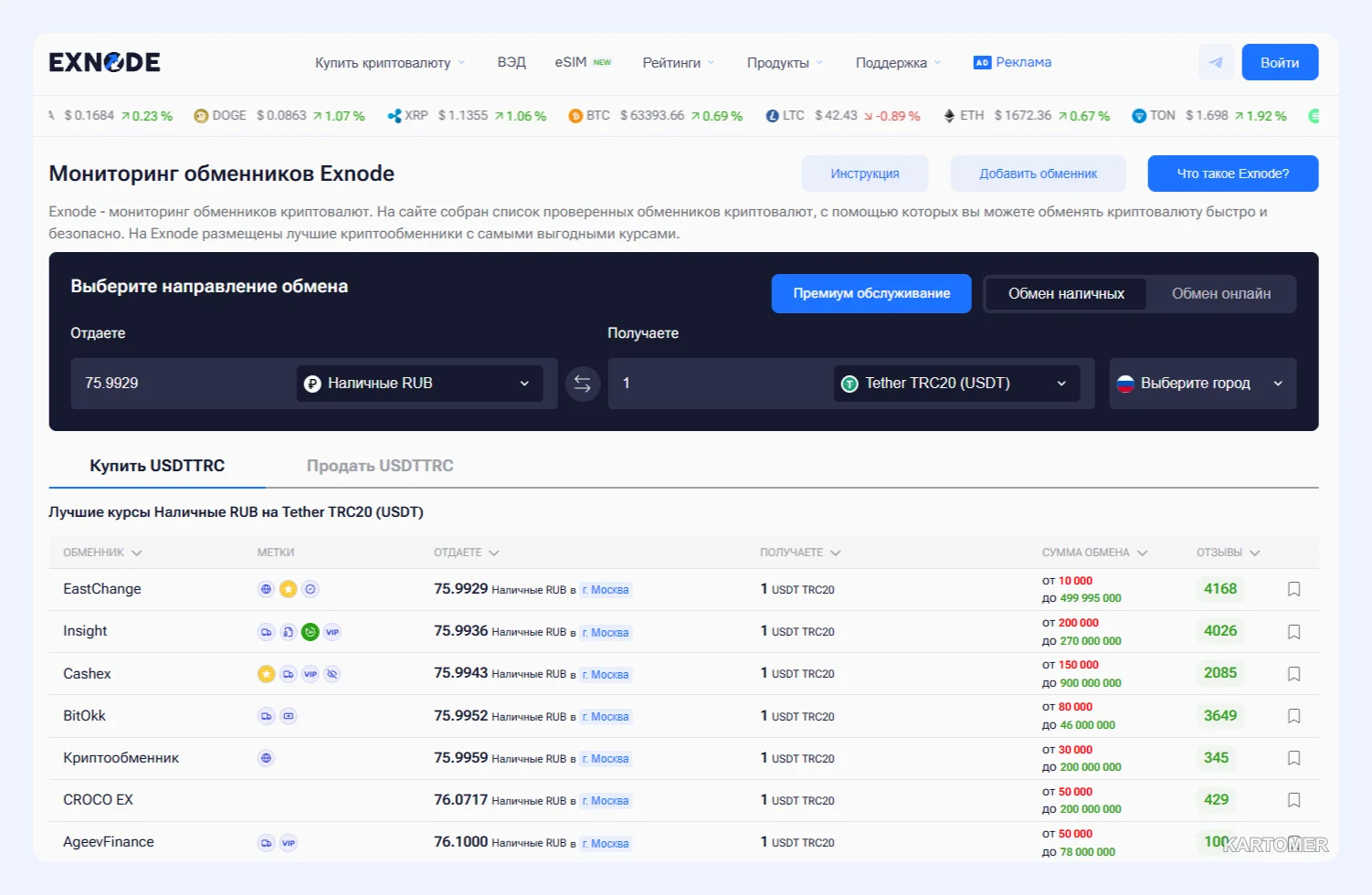Click the VIP badge in the Insight row

[x=332, y=632]
